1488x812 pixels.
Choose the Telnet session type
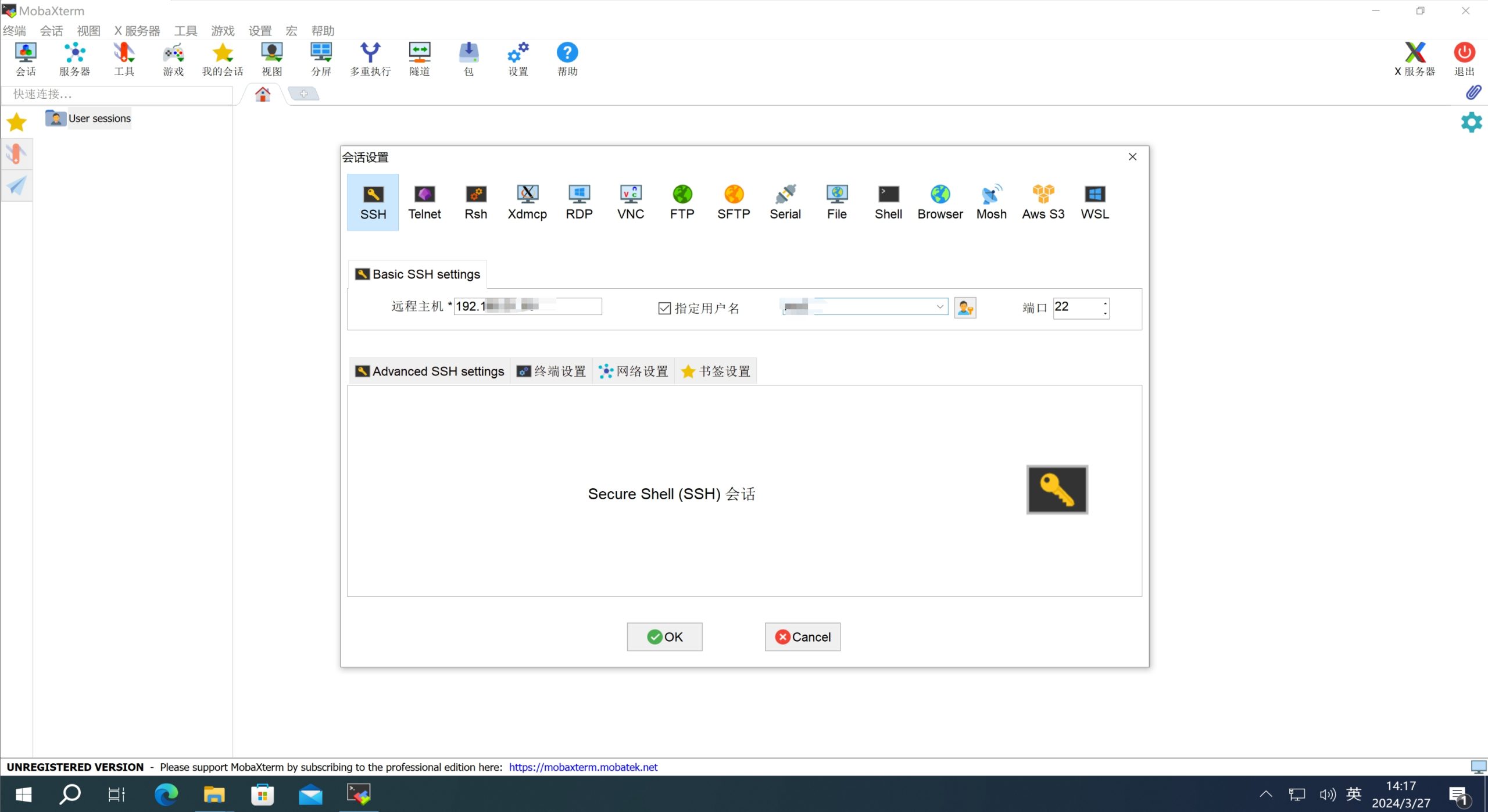coord(424,202)
